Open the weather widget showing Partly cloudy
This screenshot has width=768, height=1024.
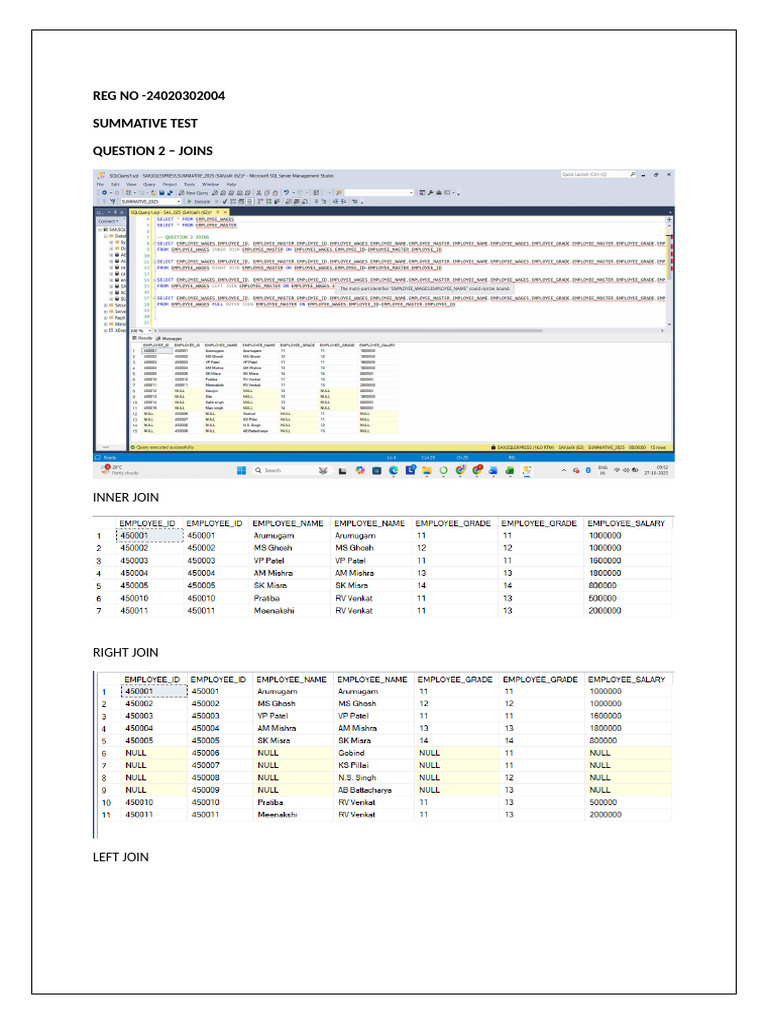click(x=120, y=470)
